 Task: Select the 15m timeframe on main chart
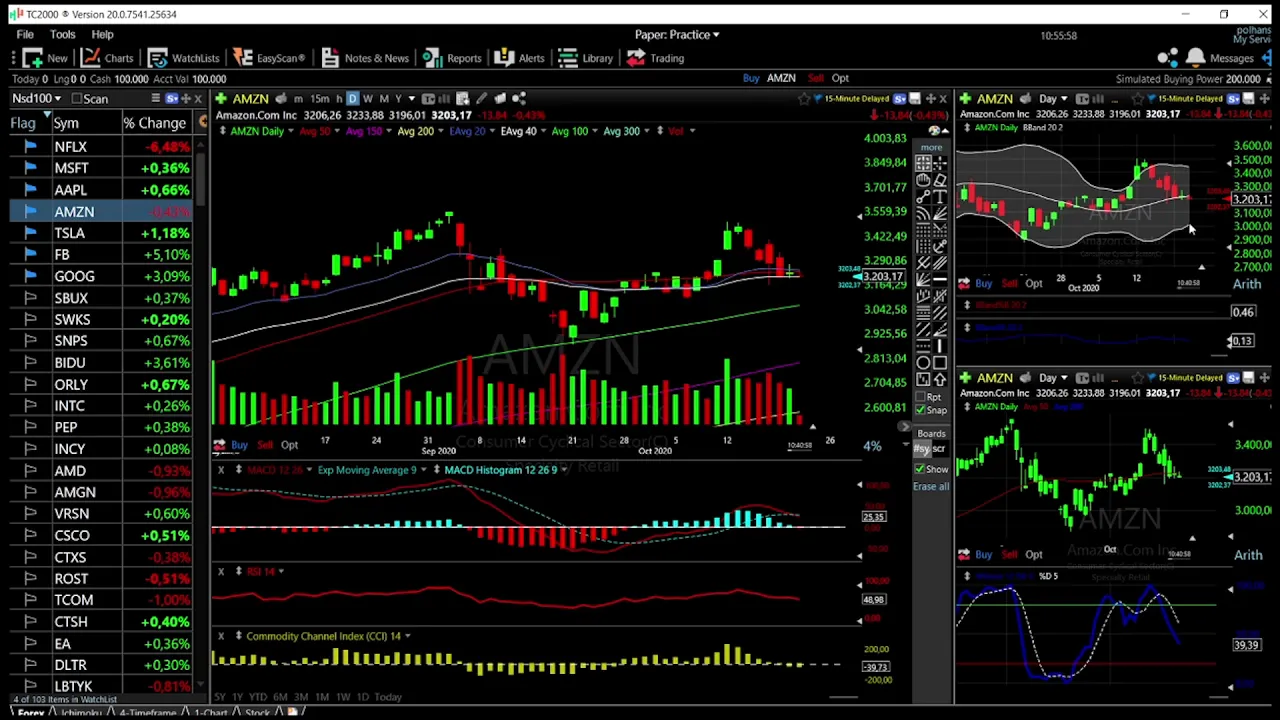[x=319, y=98]
